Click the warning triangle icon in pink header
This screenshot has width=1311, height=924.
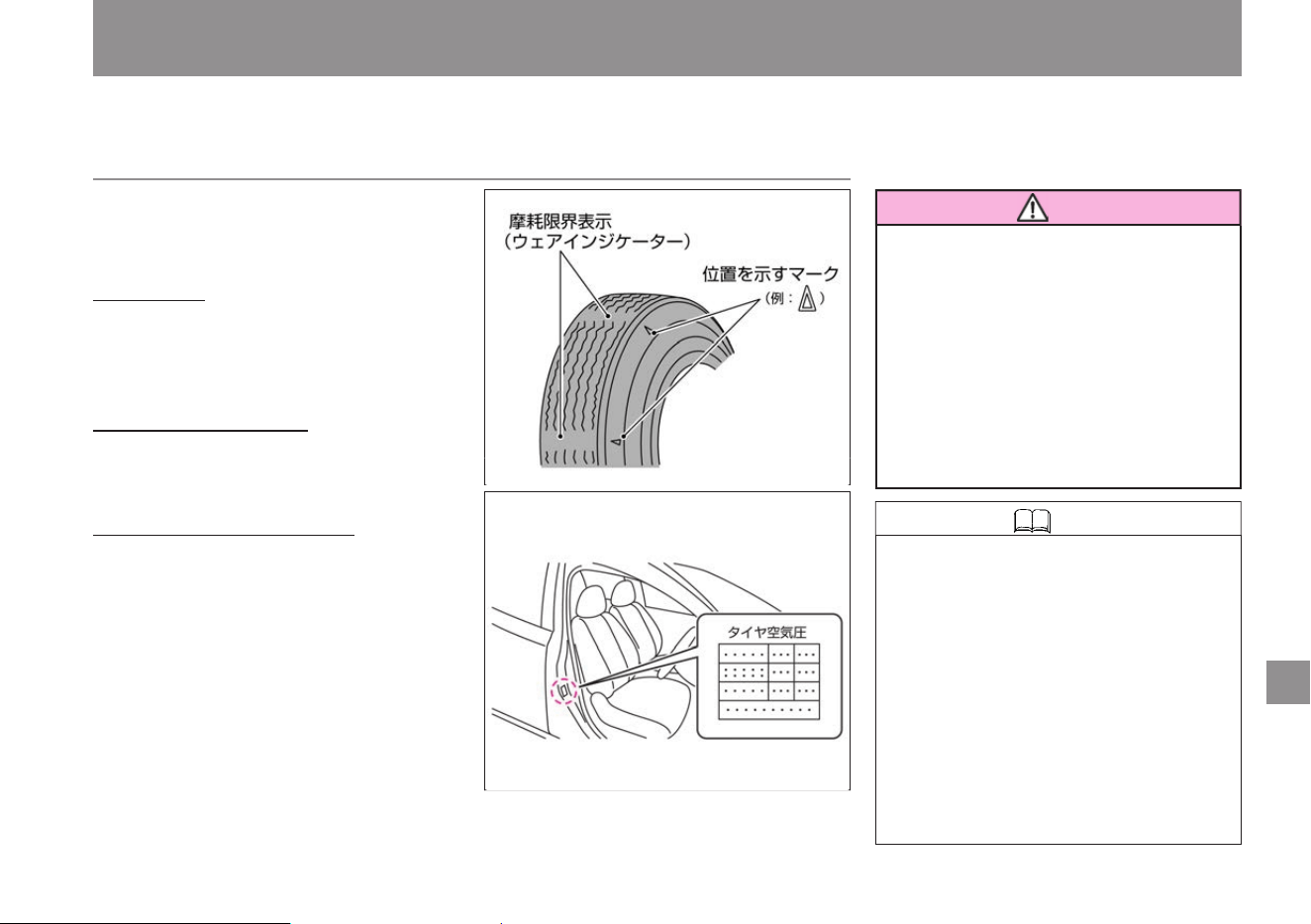[1033, 207]
